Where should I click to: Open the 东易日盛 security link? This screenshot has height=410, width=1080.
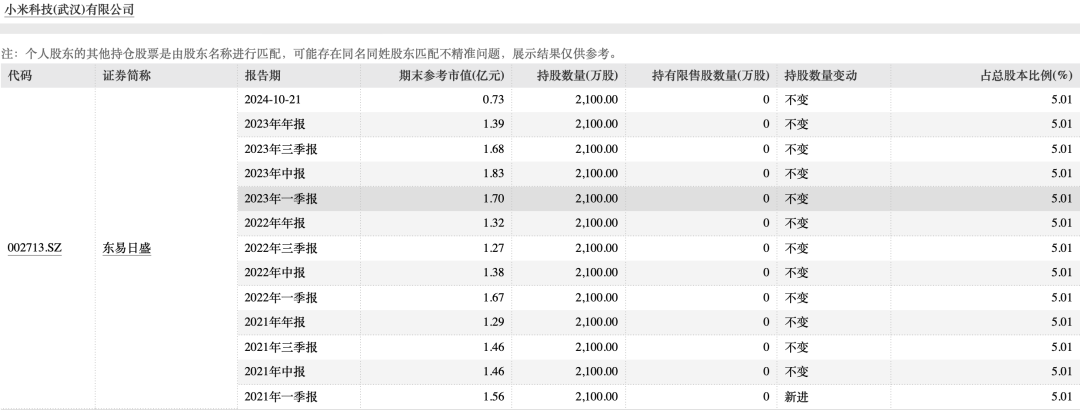(x=127, y=248)
